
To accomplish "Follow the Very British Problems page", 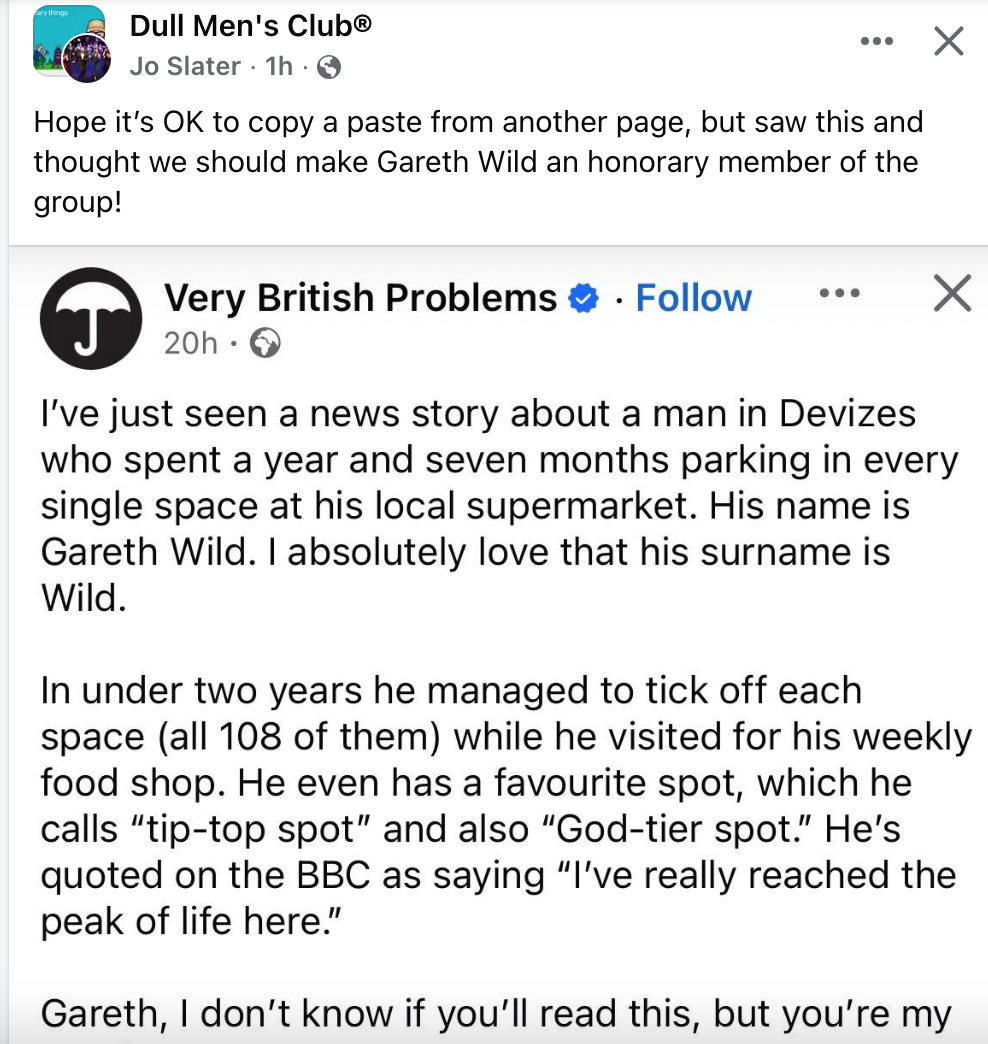I will pyautogui.click(x=693, y=298).
